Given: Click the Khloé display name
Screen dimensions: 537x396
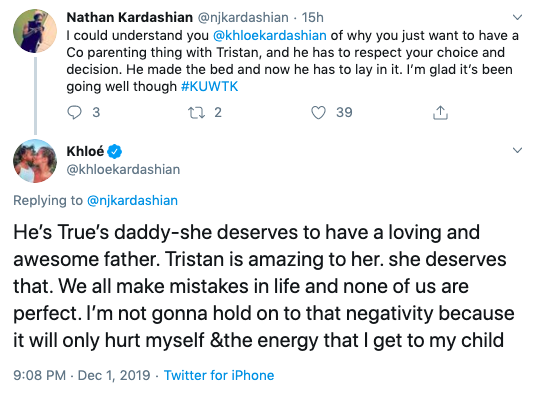Looking at the screenshot, I should [85, 151].
